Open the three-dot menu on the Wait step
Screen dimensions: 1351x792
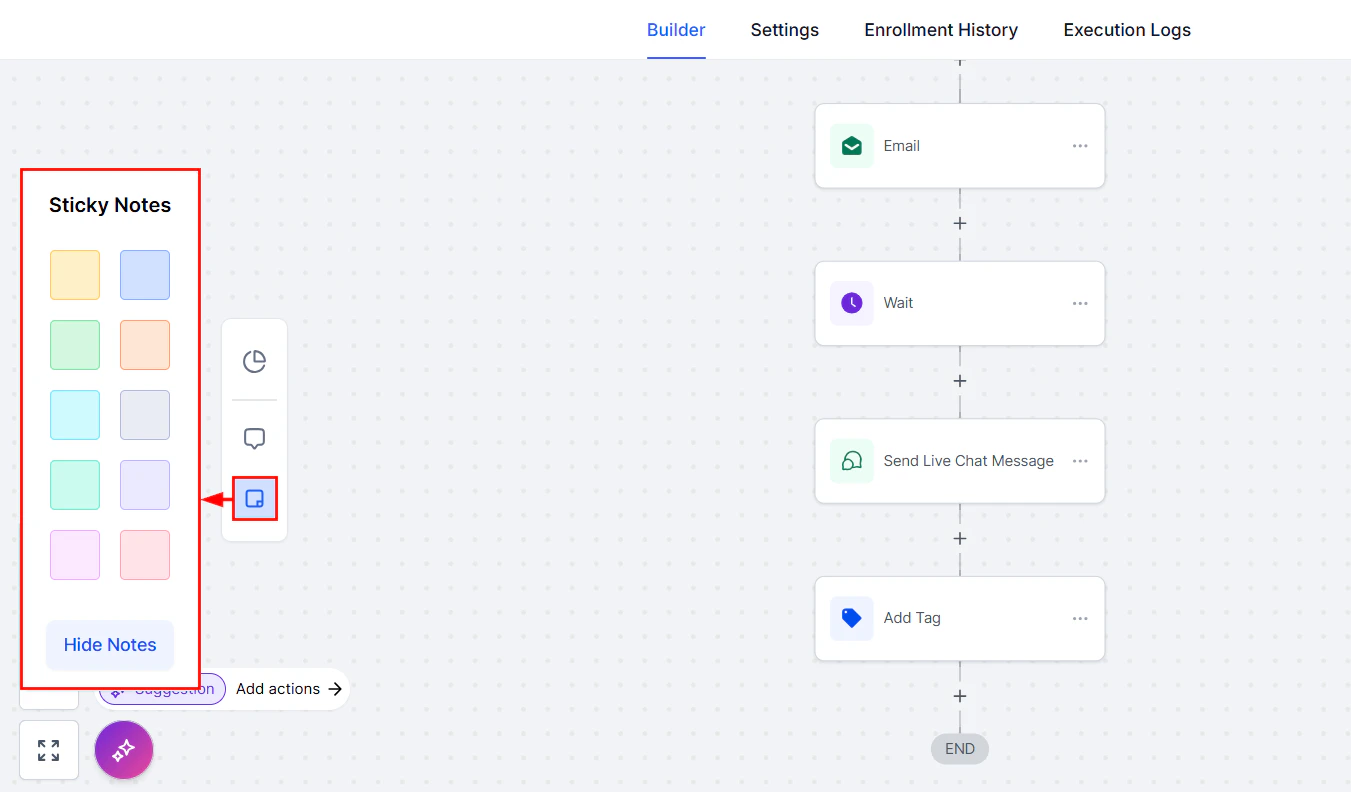click(x=1079, y=303)
